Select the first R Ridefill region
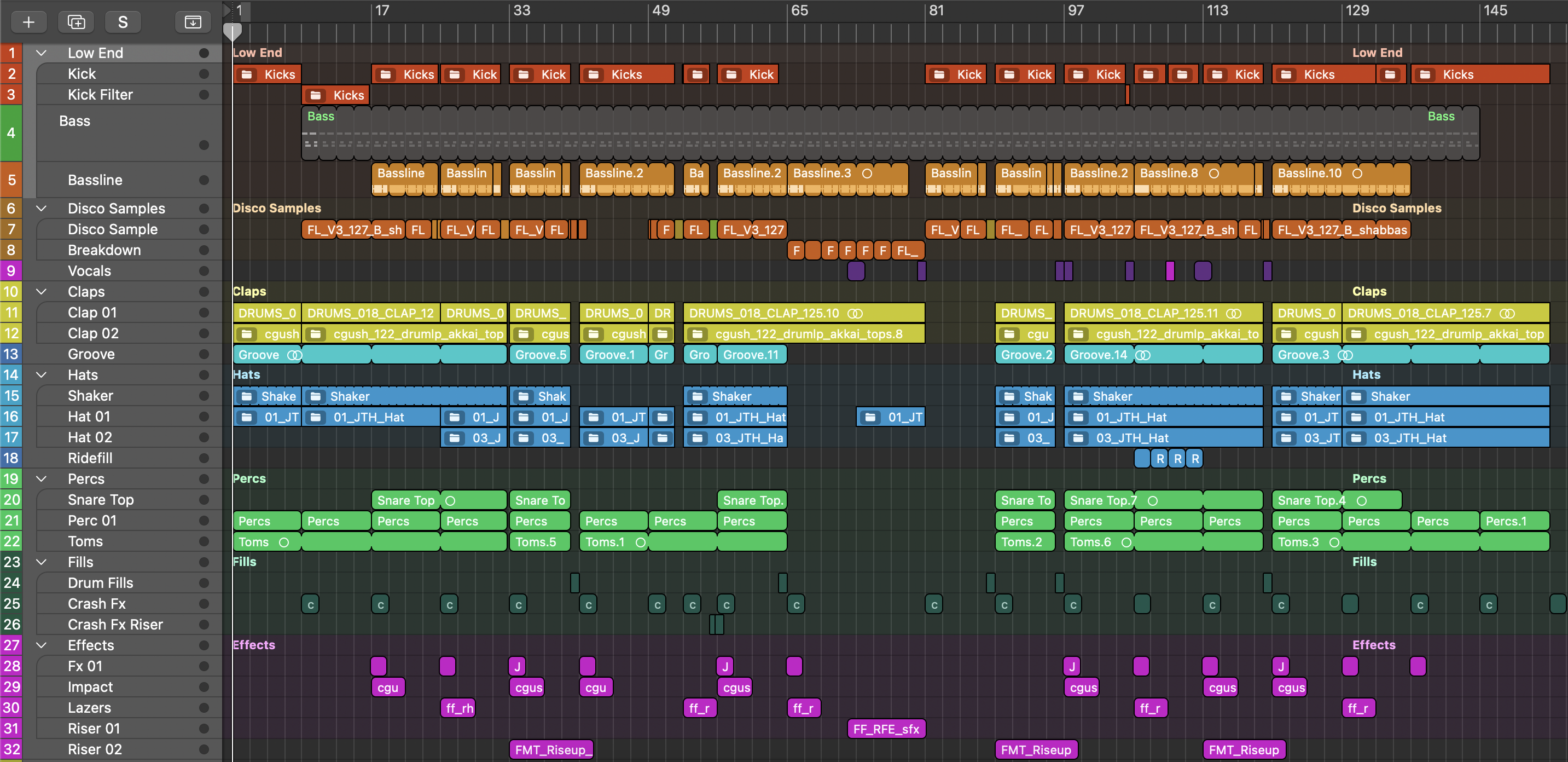This screenshot has width=1568, height=762. (1160, 459)
